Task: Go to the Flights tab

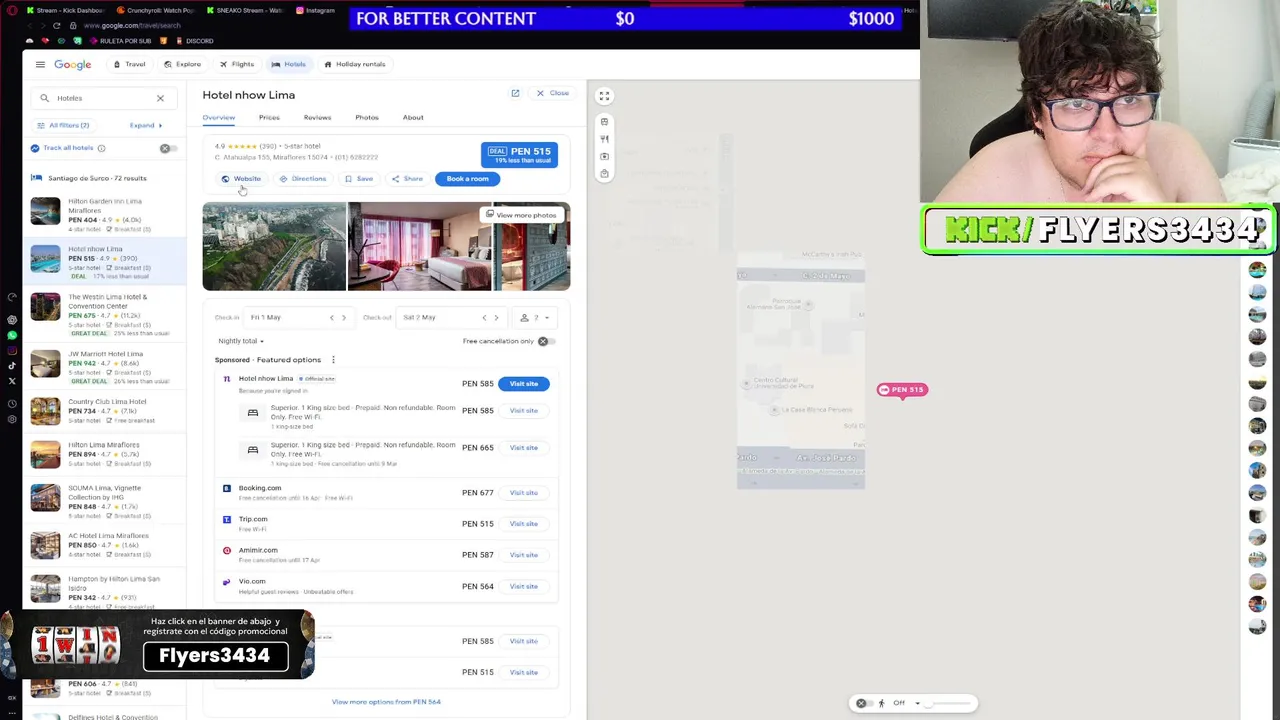Action: pyautogui.click(x=237, y=64)
